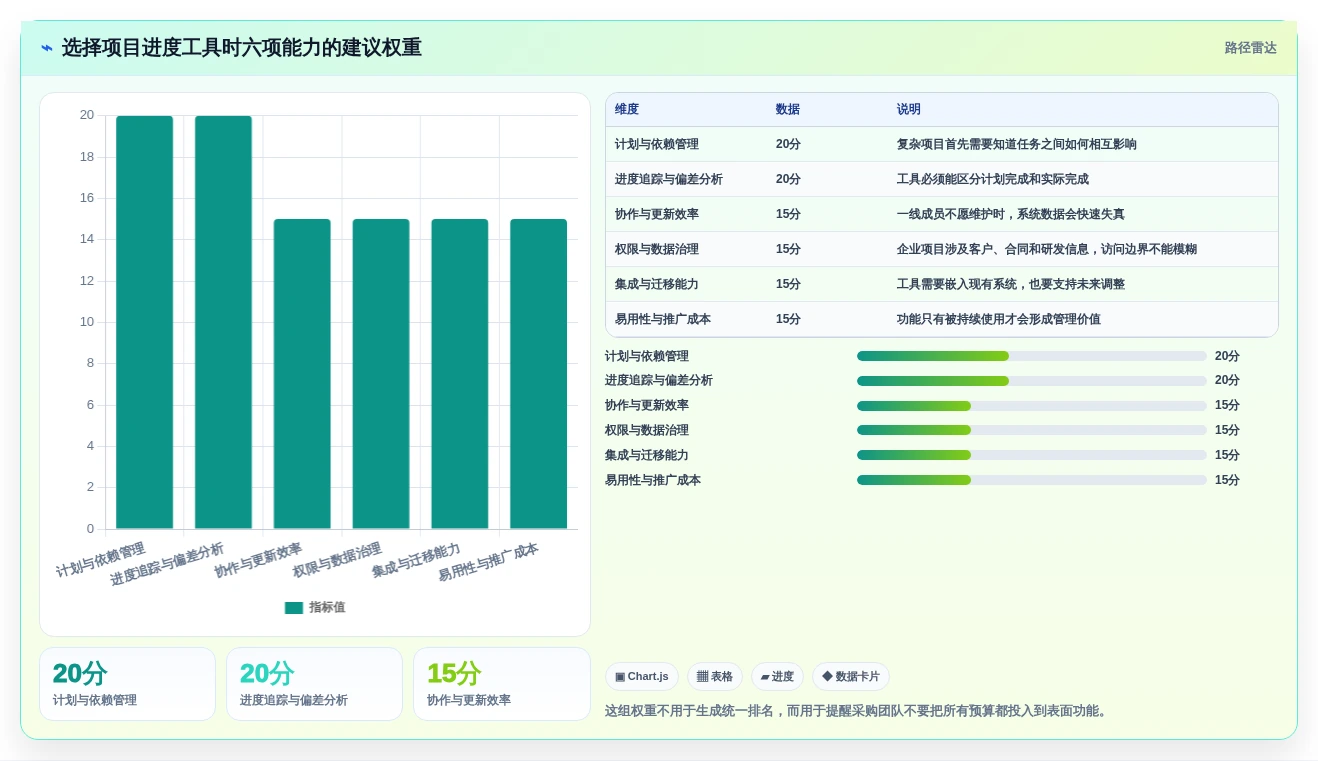Viewport: 1318px width, 761px height.
Task: Select the 表格 tag chip
Action: pos(715,677)
